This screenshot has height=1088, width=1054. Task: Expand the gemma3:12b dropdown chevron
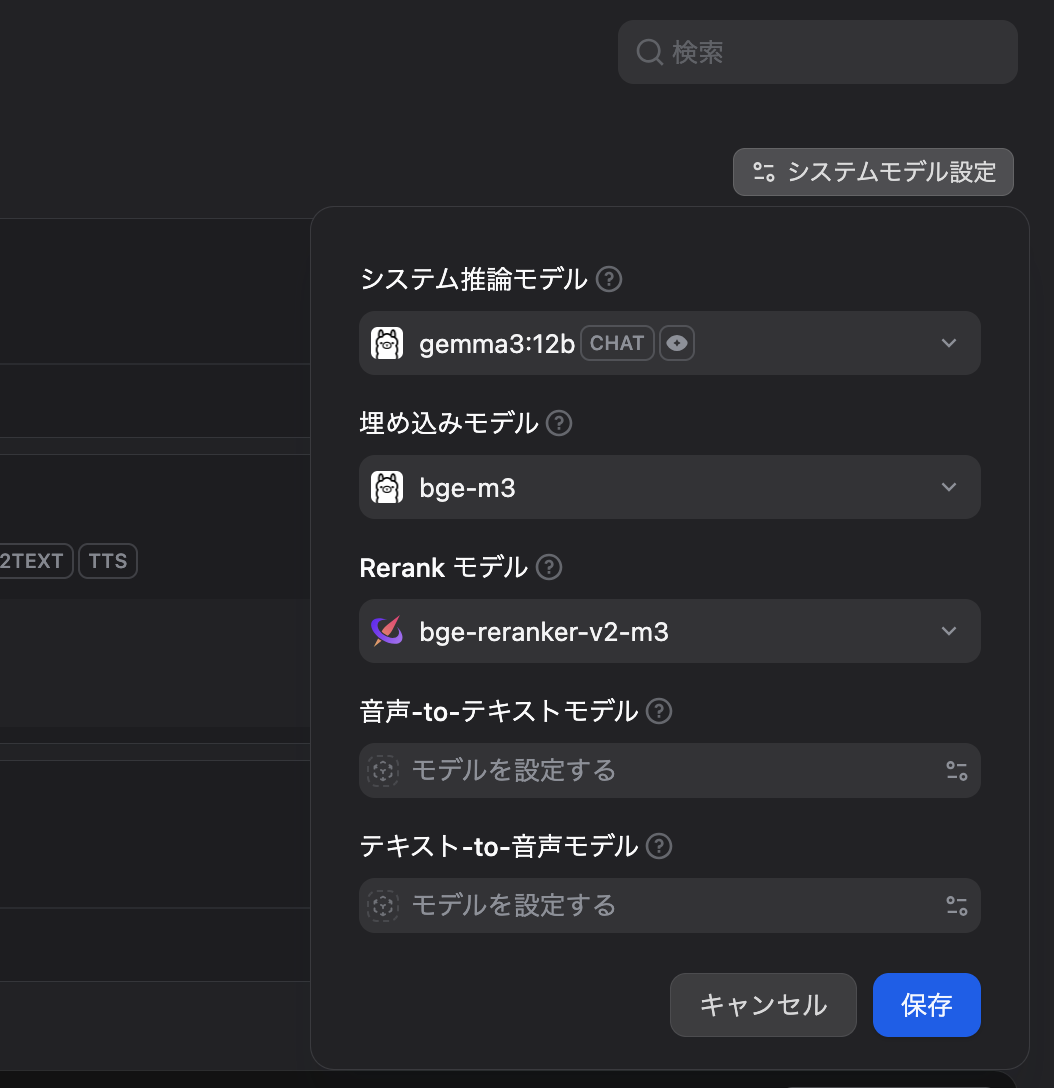949,343
